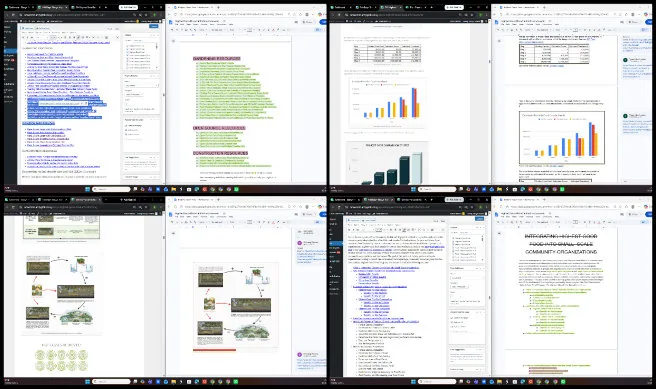
Task: Select the colored bar chart in top-right web page
Action: point(387,103)
